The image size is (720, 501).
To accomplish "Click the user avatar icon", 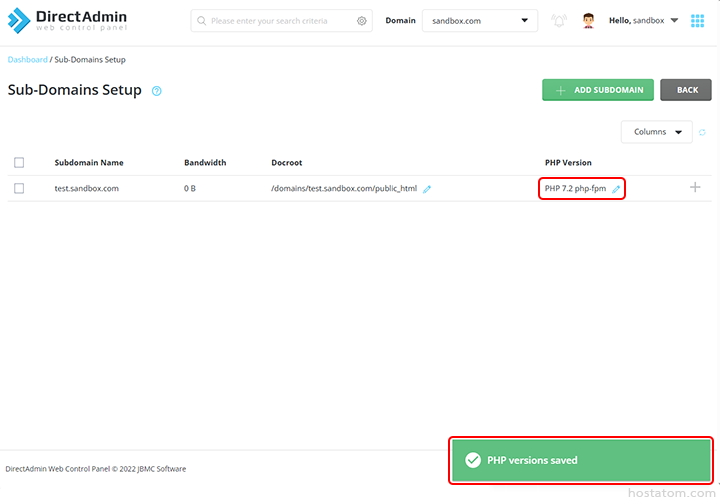I will click(588, 21).
